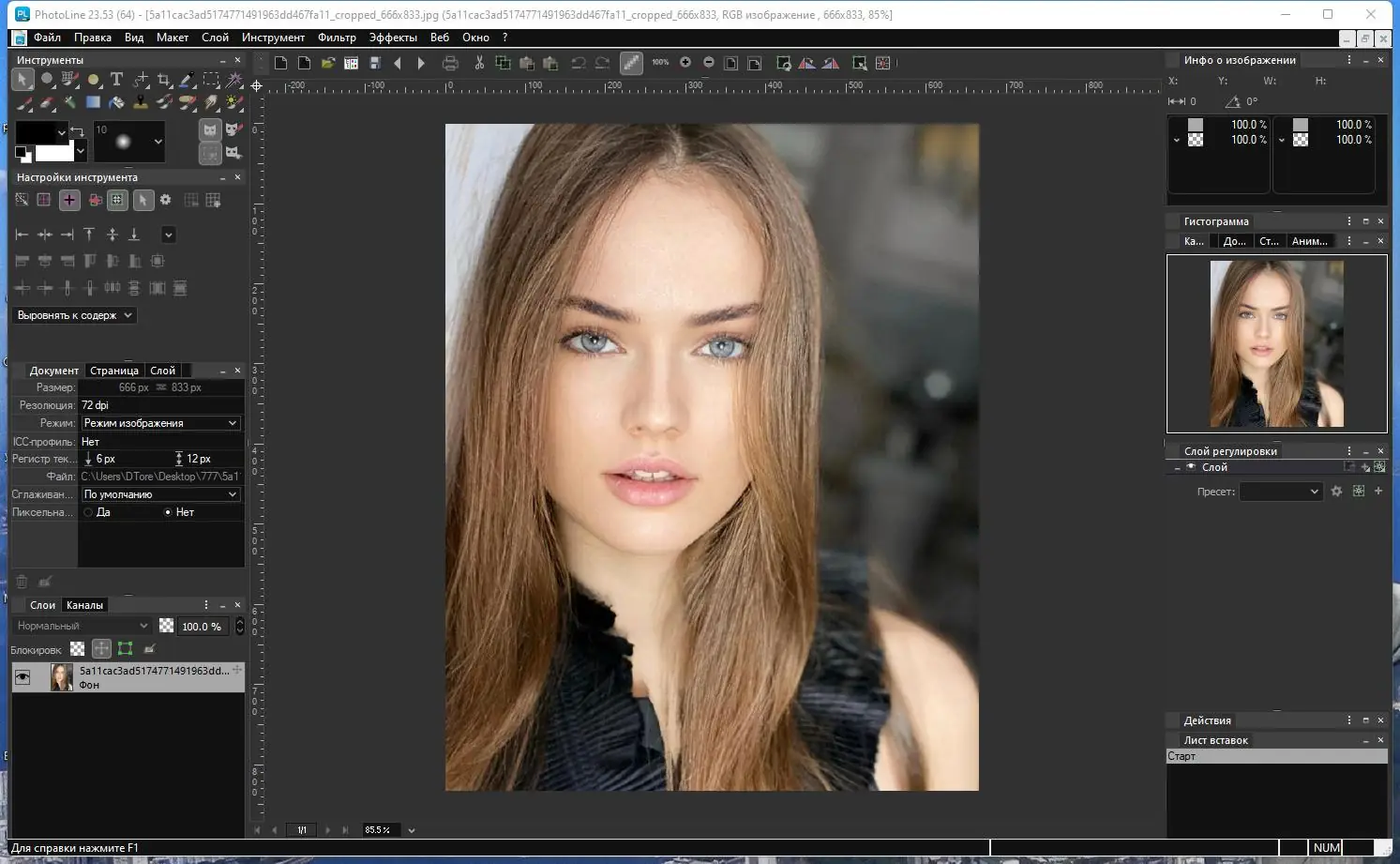This screenshot has width=1400, height=864.
Task: Open the Выровнять к содерж dropdown
Action: (x=75, y=315)
